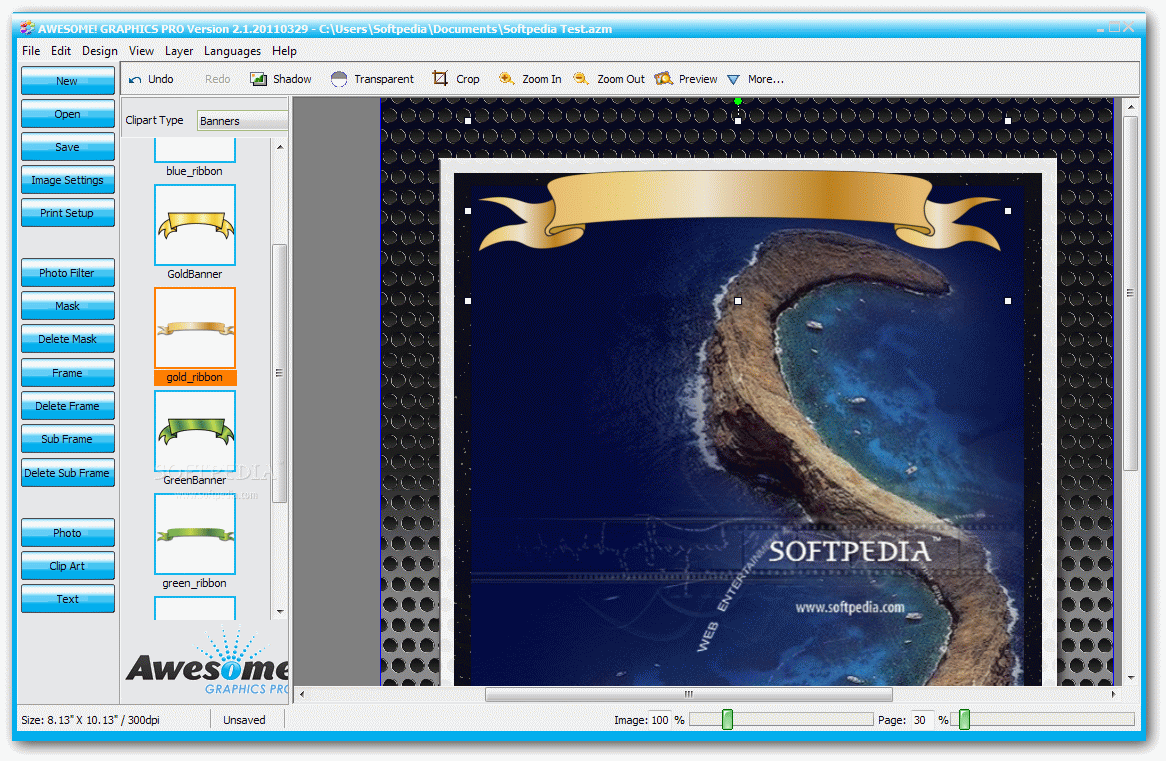Click the Undo arrow icon
This screenshot has width=1166, height=761.
[135, 80]
